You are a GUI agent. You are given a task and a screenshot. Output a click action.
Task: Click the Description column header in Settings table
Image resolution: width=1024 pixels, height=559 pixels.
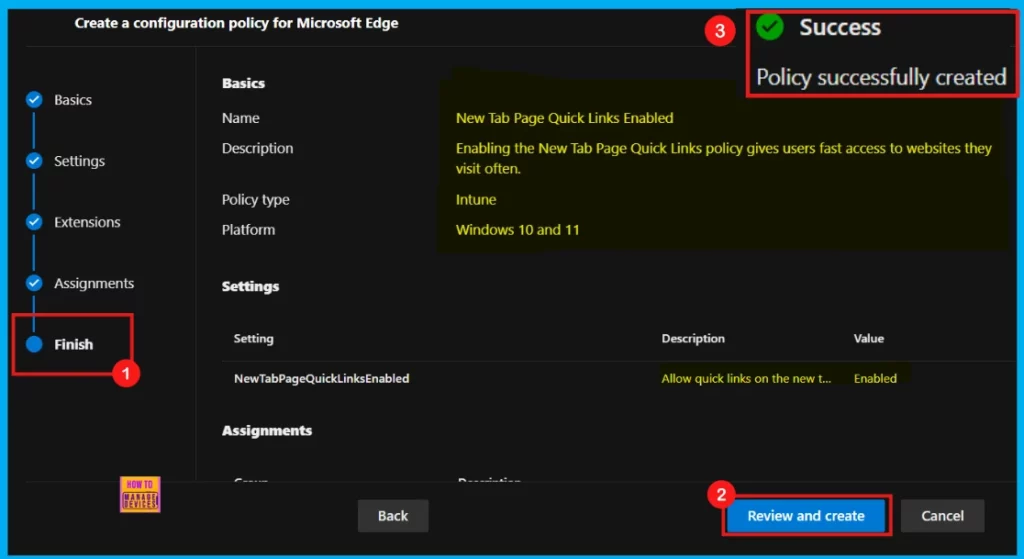pos(693,338)
